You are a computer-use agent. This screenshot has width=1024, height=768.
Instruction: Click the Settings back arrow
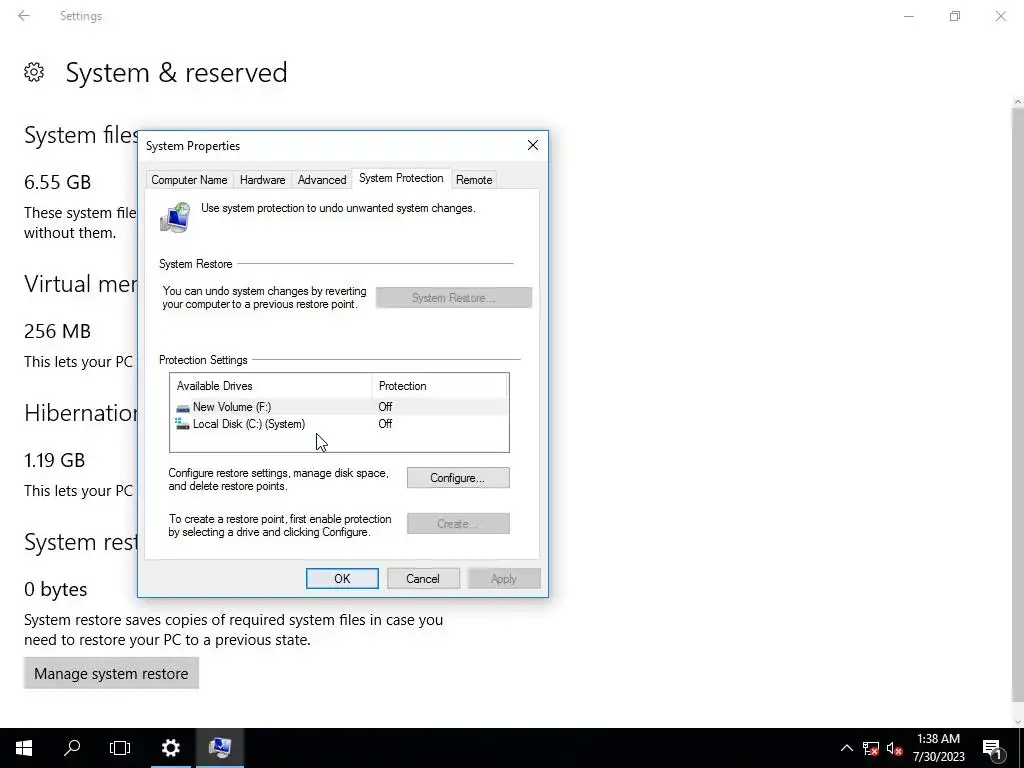[24, 16]
